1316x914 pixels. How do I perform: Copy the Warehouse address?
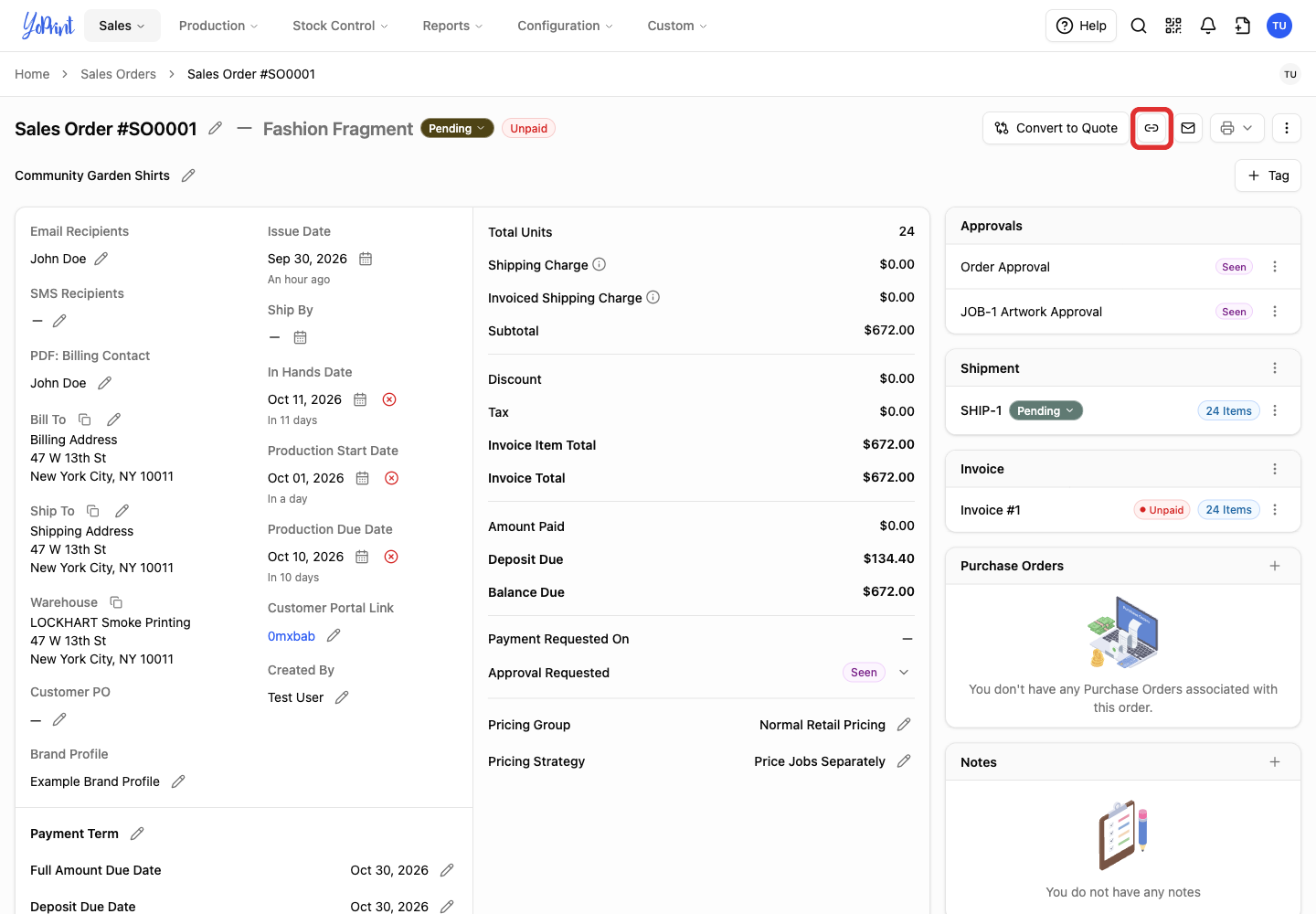(116, 602)
